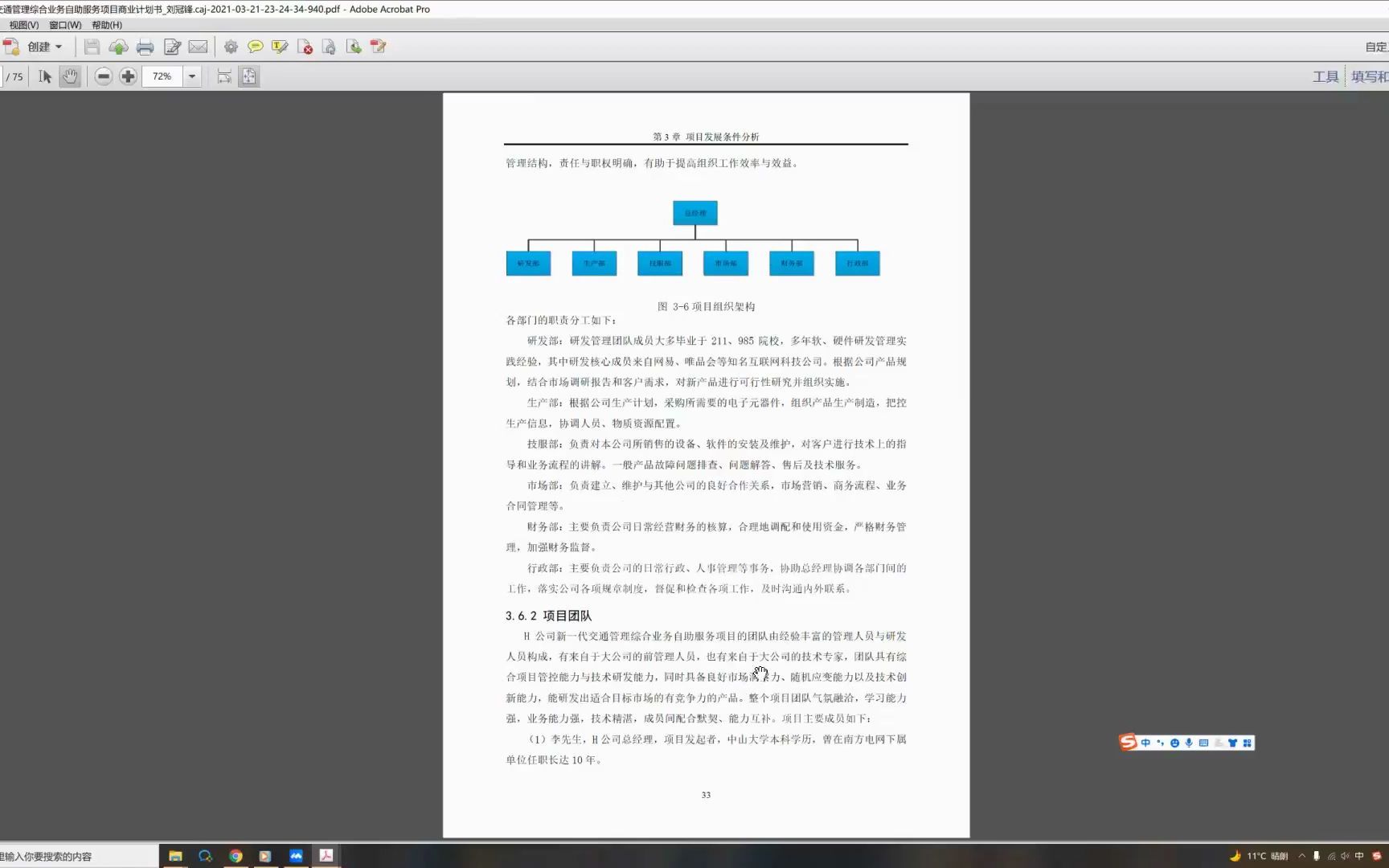Click the Windows search input box
Viewport: 1389px width, 868px height.
(78, 856)
